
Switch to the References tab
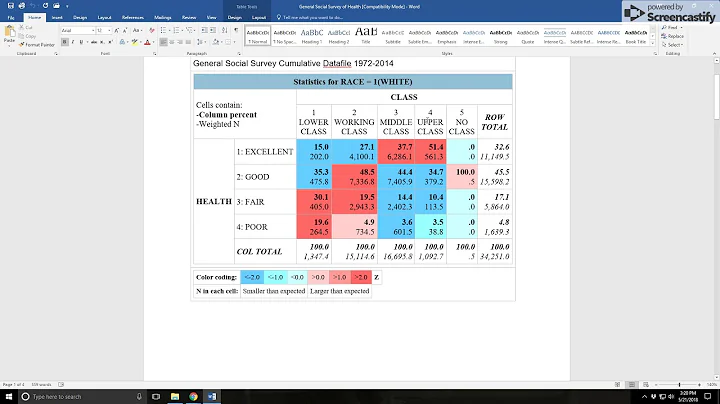133,17
